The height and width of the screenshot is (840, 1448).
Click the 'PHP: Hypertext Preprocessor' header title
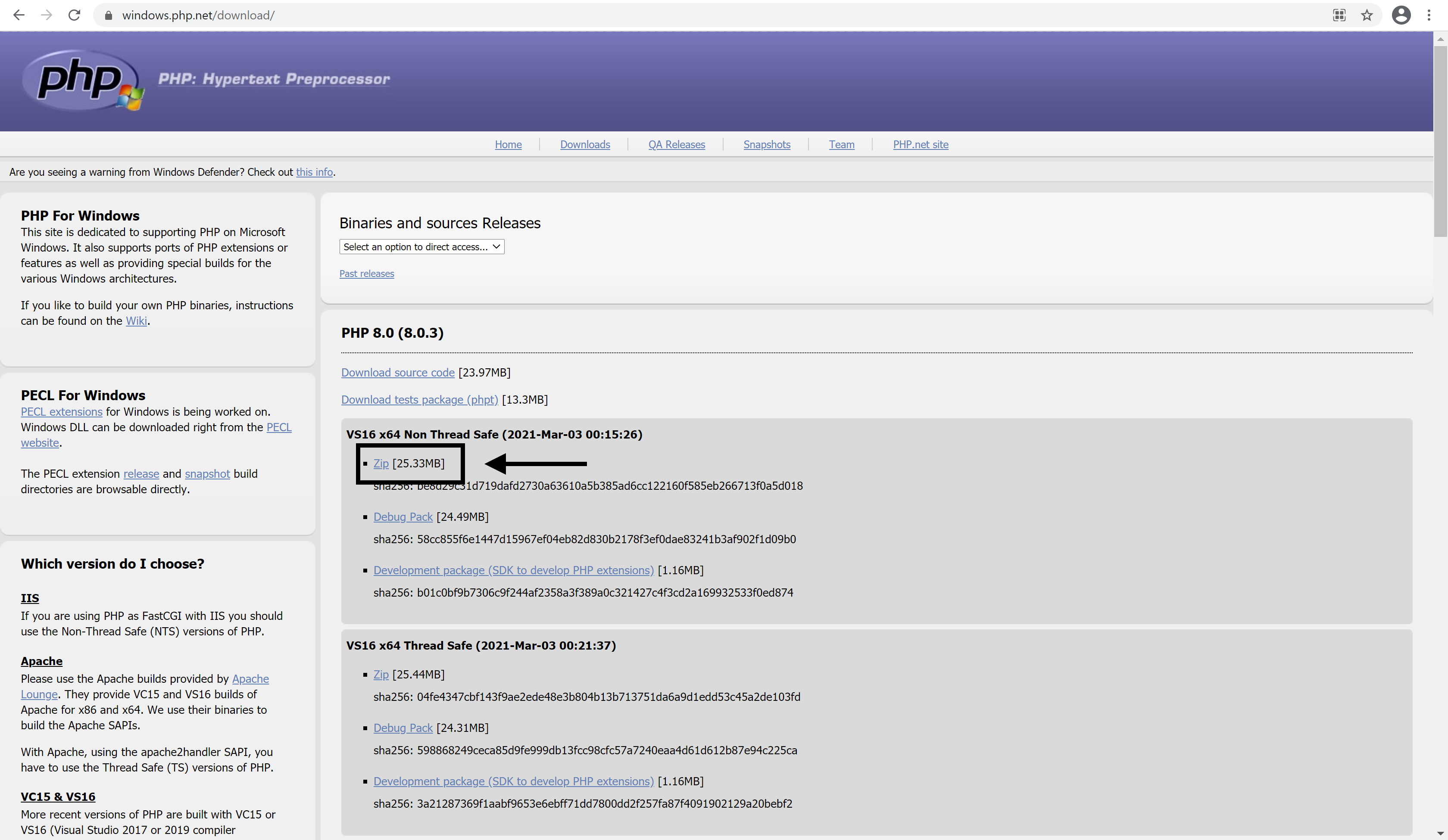coord(274,79)
